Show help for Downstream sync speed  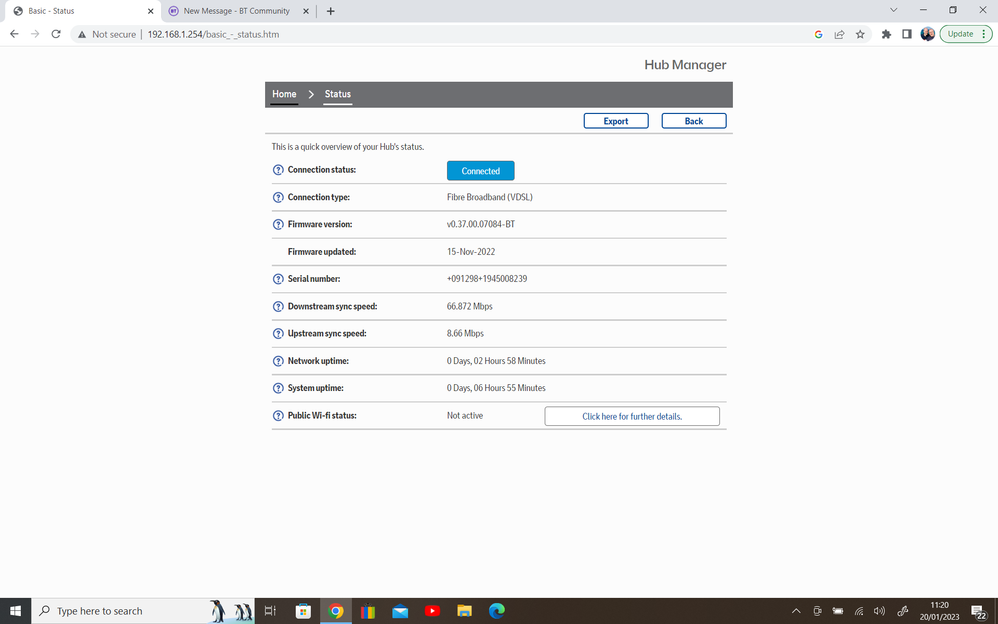278,307
